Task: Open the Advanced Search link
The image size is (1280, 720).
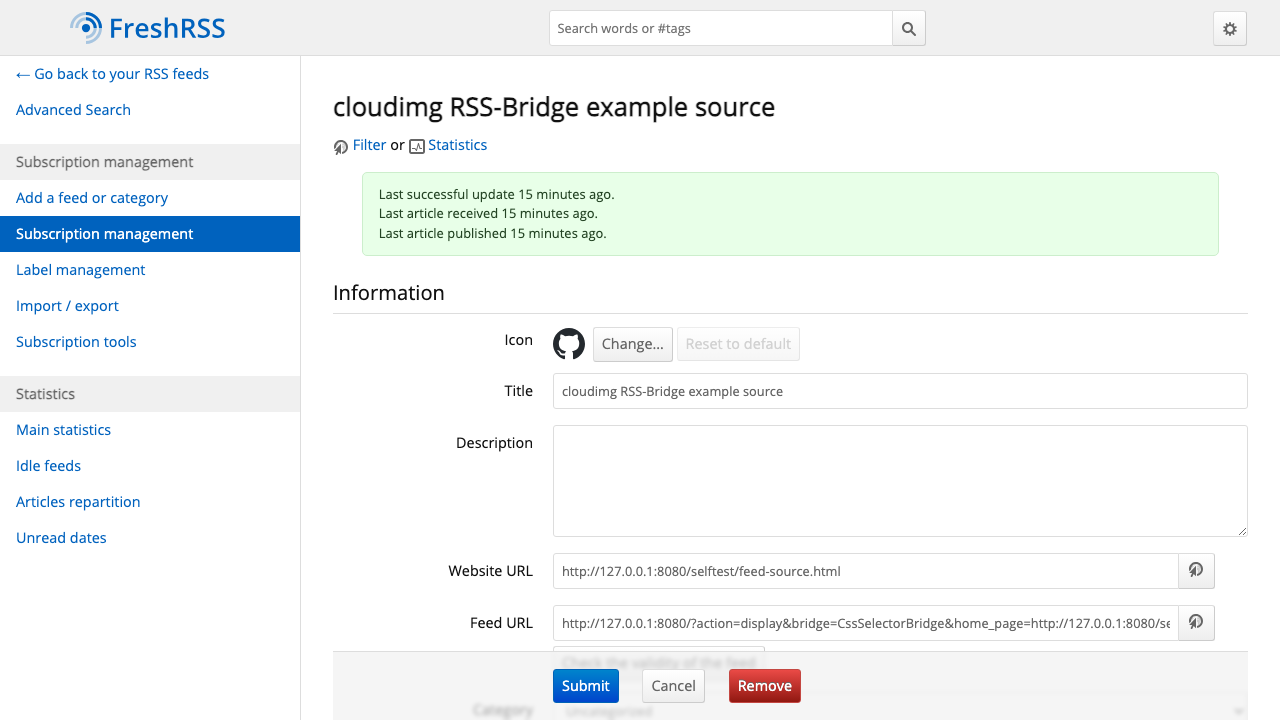Action: [x=73, y=110]
